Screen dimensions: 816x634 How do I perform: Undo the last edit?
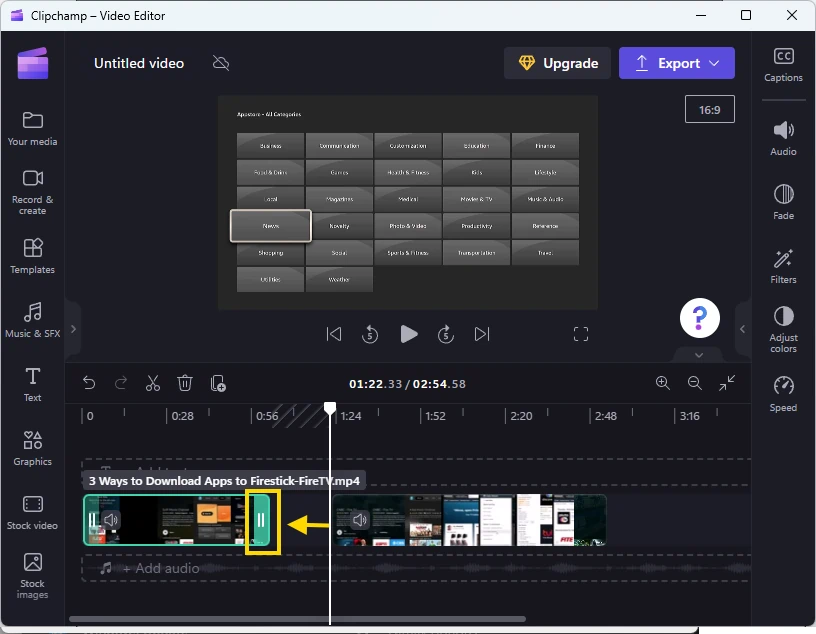(x=89, y=384)
